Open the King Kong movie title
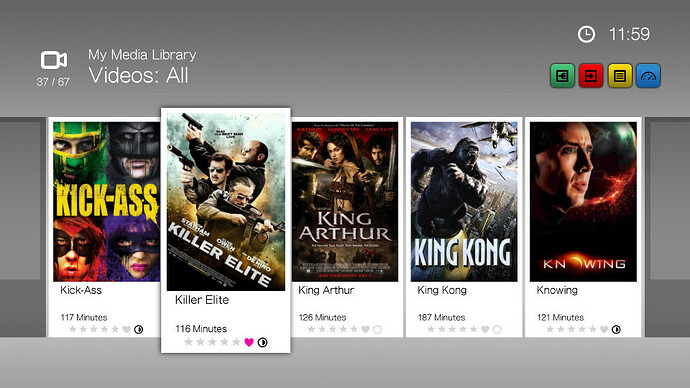Image resolution: width=690 pixels, height=388 pixels. click(442, 290)
